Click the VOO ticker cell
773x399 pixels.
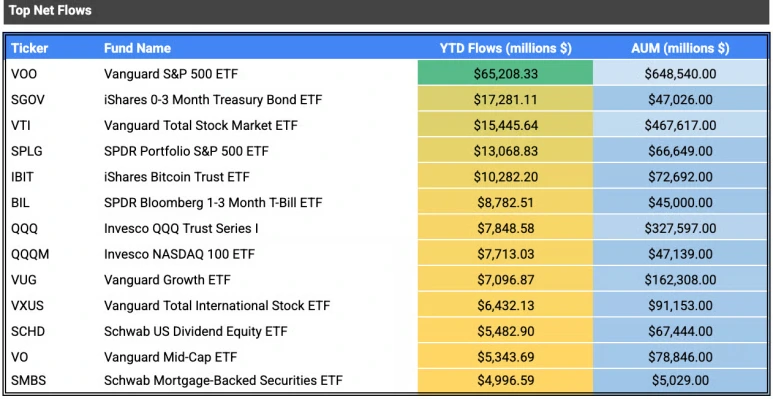click(x=24, y=74)
